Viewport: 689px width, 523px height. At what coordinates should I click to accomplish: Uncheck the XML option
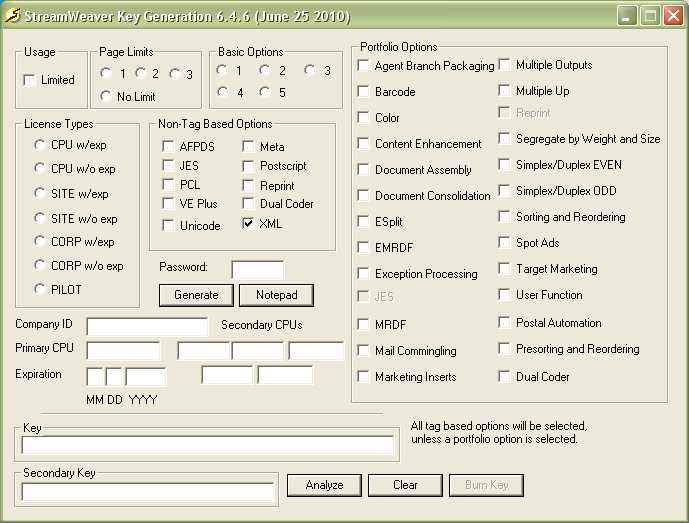(x=248, y=223)
